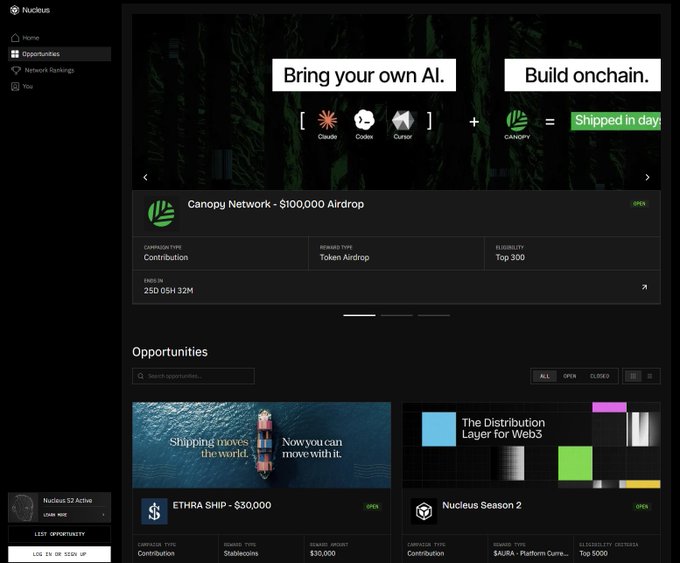
Task: Open ETHRA SHIP - $30,000 title
Action: tap(222, 505)
